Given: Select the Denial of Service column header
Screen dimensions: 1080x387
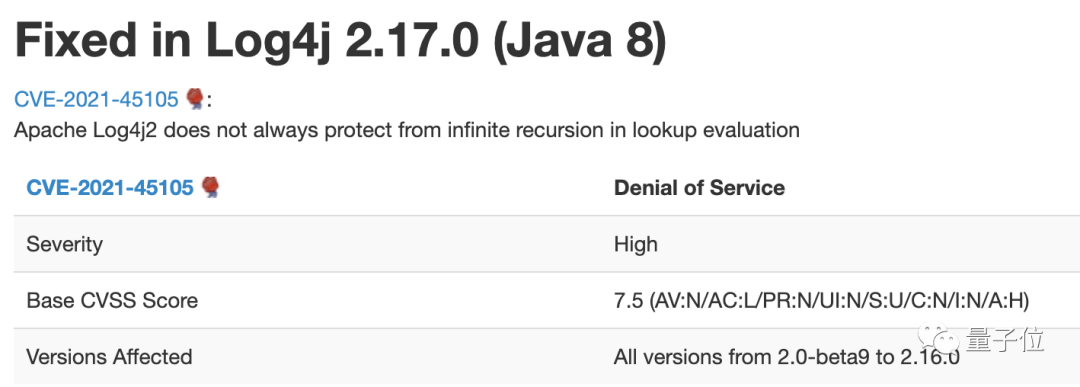Looking at the screenshot, I should tap(699, 187).
